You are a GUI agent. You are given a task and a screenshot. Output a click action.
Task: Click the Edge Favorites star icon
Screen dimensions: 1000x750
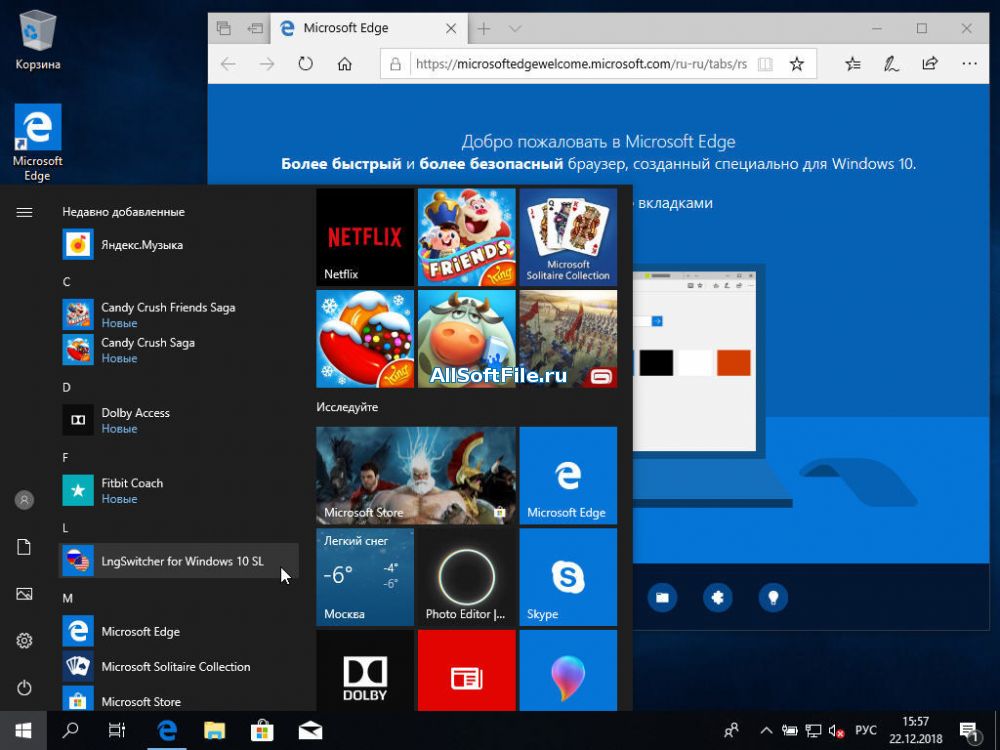tap(796, 64)
